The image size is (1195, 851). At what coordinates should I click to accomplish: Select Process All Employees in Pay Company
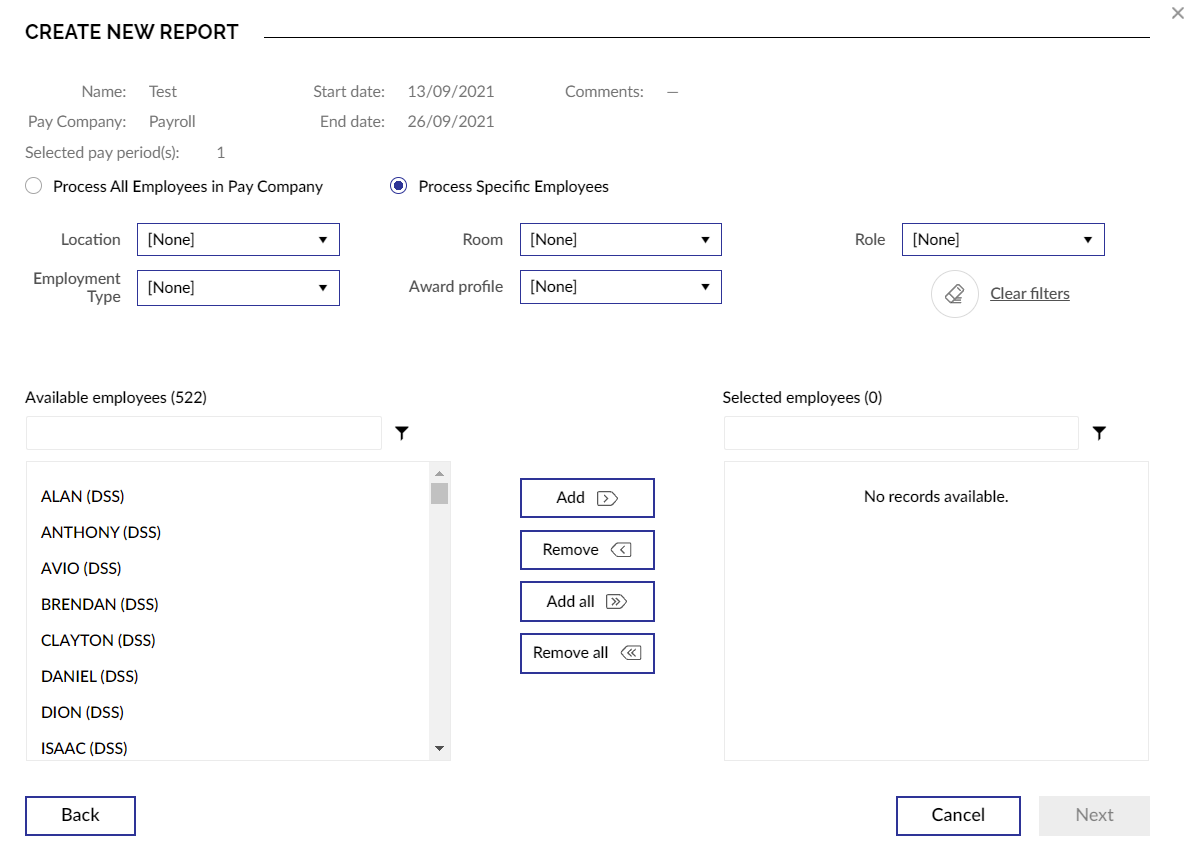tap(34, 186)
